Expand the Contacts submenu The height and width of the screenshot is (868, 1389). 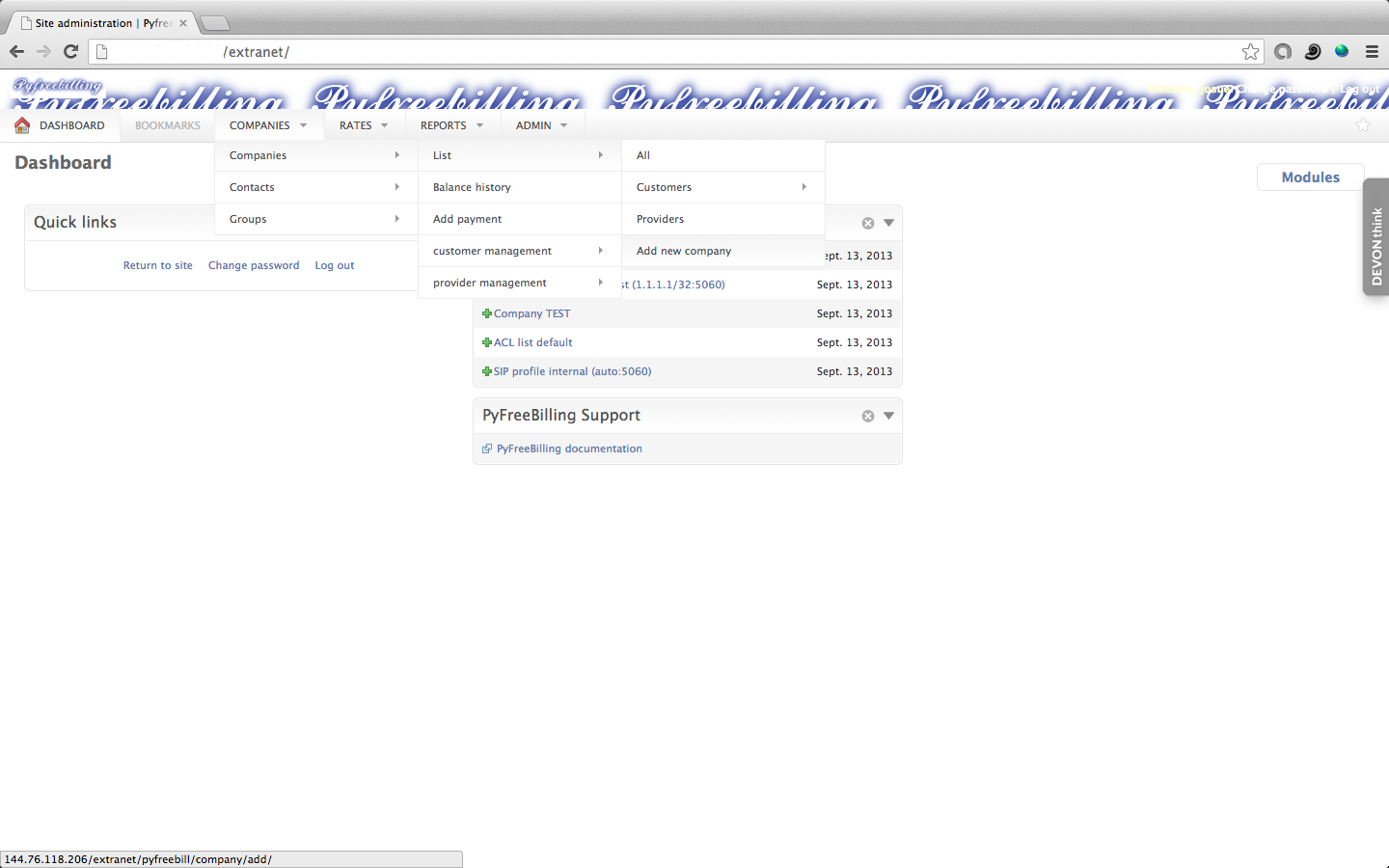(x=315, y=187)
